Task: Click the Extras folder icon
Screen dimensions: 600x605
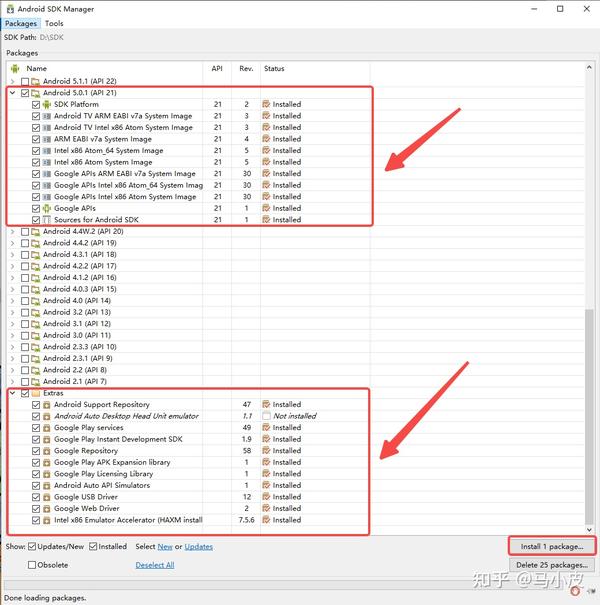Action: (36, 393)
